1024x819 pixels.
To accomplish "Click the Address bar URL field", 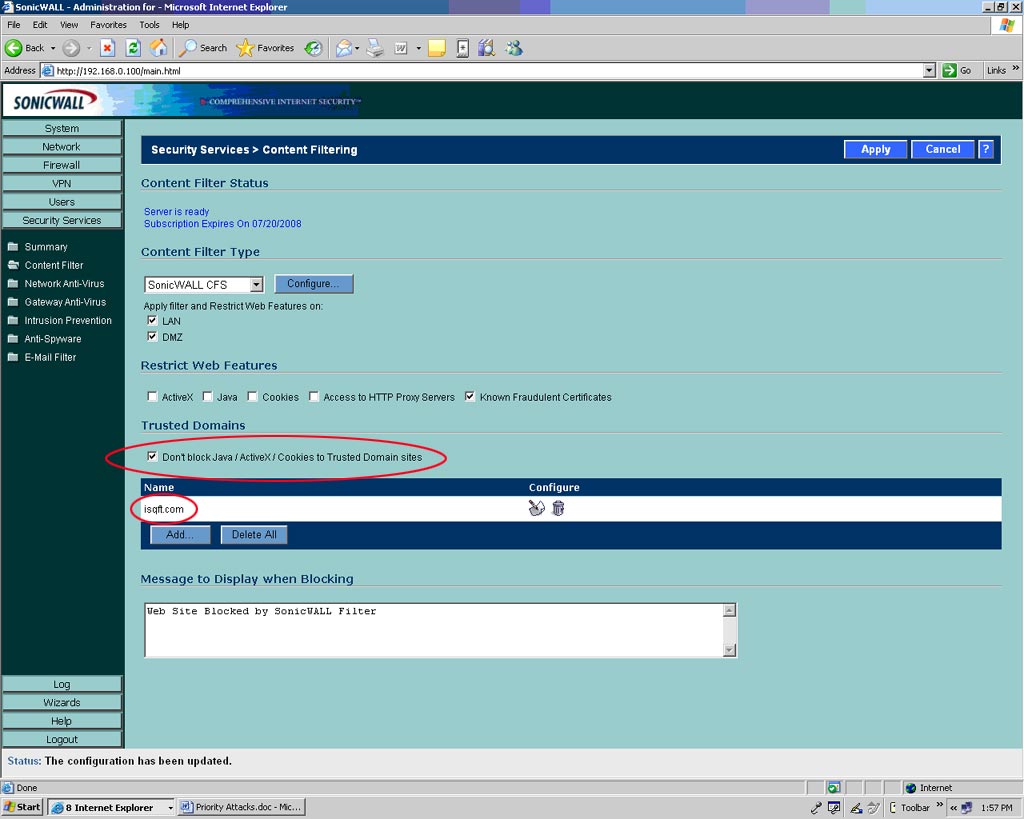I will pos(482,71).
